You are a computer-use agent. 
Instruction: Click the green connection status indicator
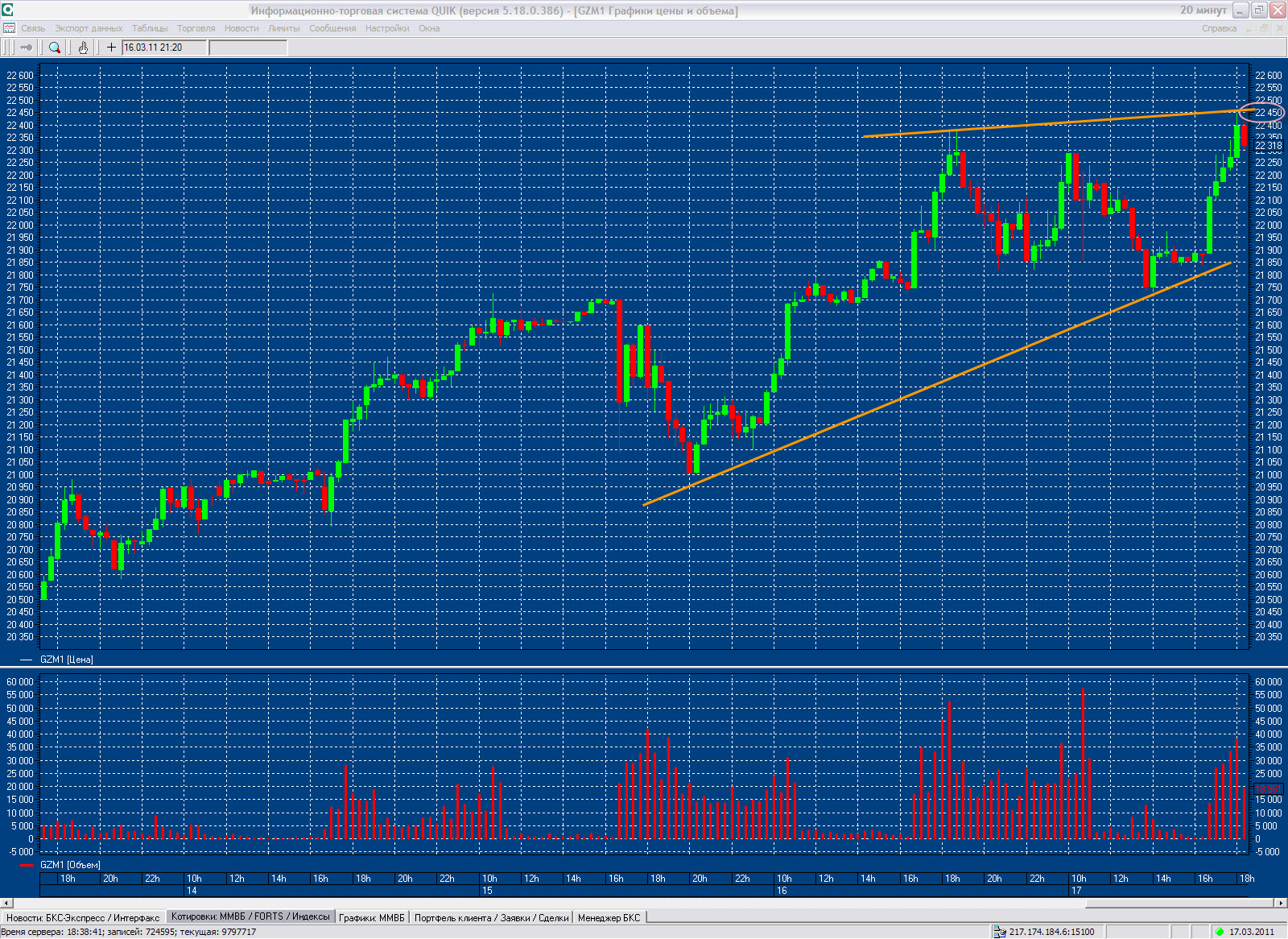(1220, 932)
